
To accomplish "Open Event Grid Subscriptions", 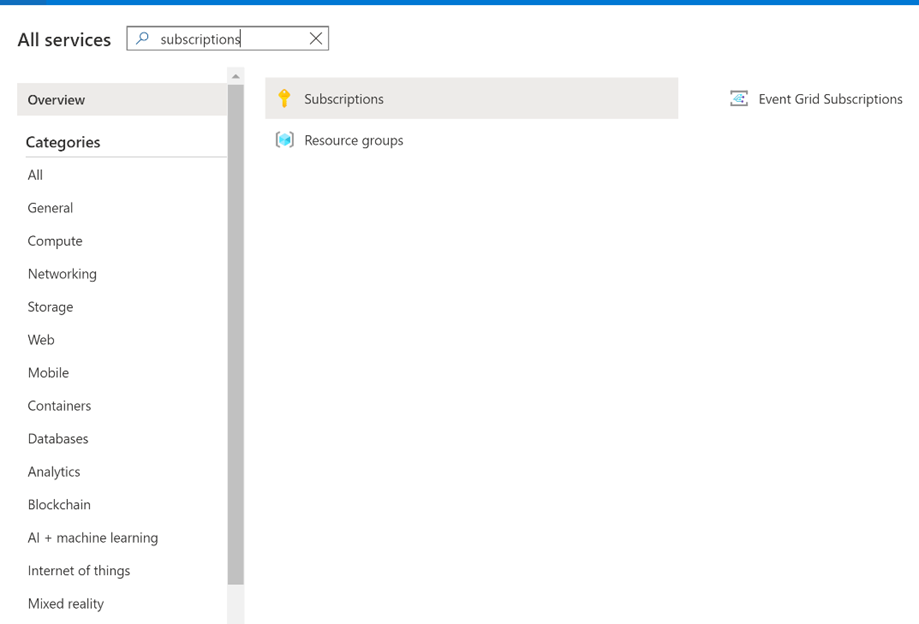I will (x=830, y=99).
